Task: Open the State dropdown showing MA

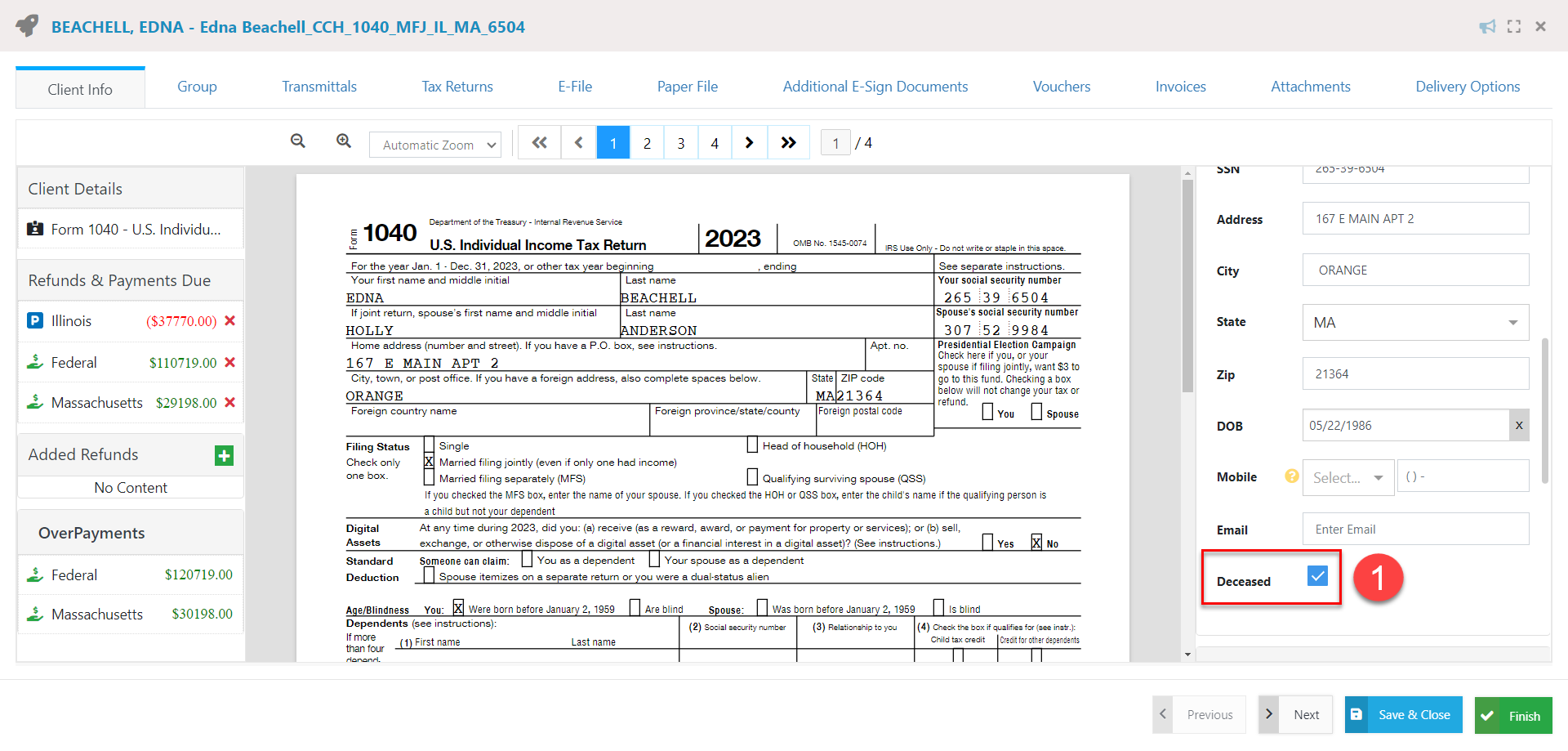Action: [1414, 322]
